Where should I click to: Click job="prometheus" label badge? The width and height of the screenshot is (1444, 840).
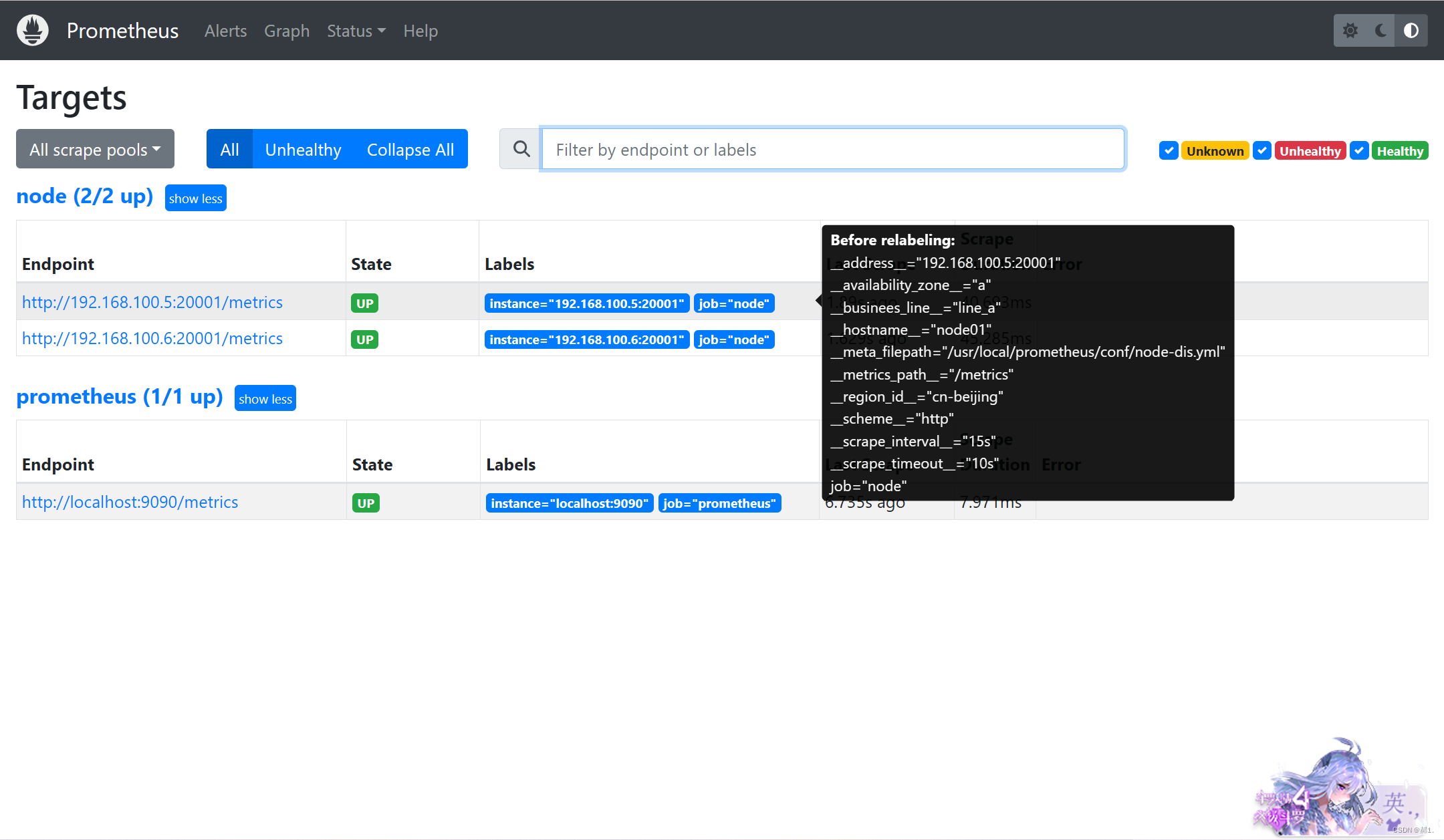719,503
